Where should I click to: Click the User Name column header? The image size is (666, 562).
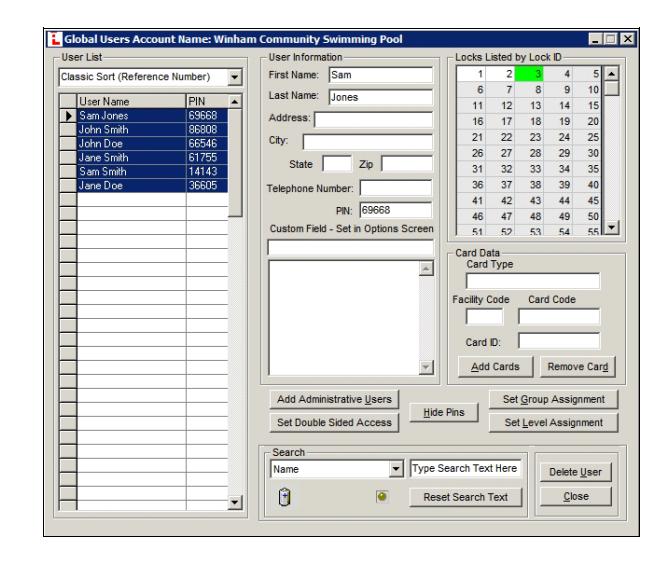click(131, 102)
